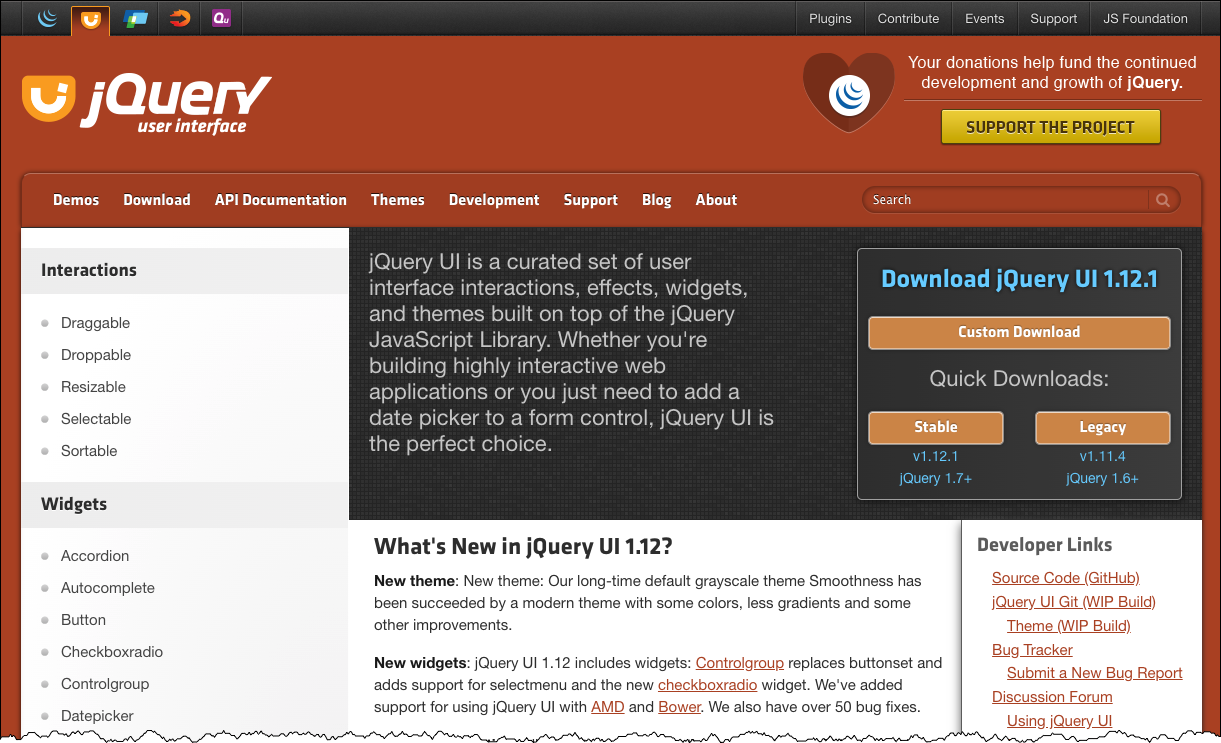The width and height of the screenshot is (1221, 743).
Task: Click the jQuery 1.7+ text
Action: pyautogui.click(x=936, y=479)
